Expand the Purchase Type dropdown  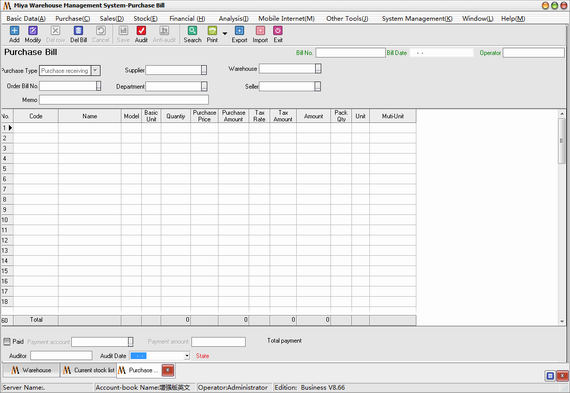tap(95, 71)
